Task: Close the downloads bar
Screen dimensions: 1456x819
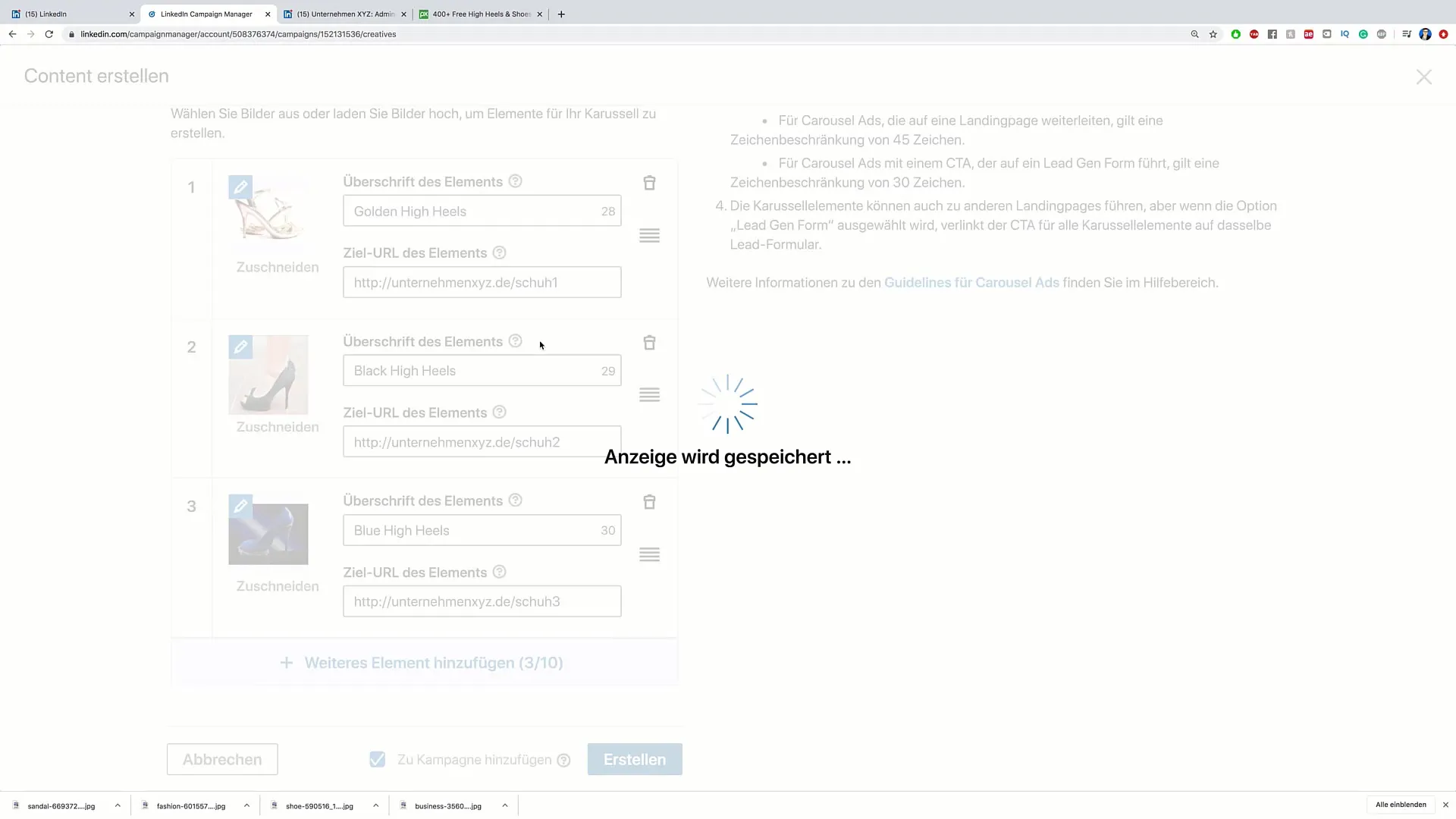Action: [1445, 805]
